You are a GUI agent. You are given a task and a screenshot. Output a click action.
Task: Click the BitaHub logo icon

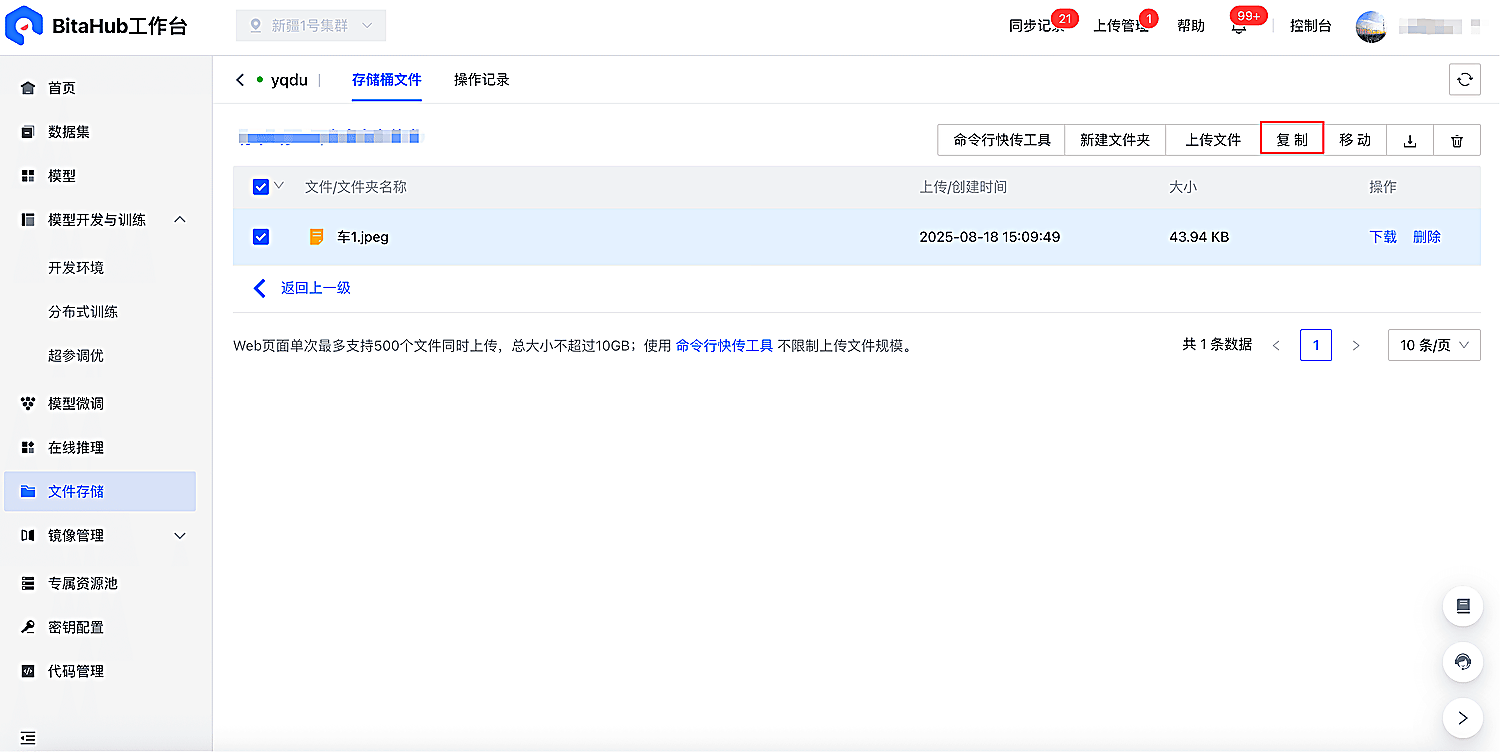(24, 26)
